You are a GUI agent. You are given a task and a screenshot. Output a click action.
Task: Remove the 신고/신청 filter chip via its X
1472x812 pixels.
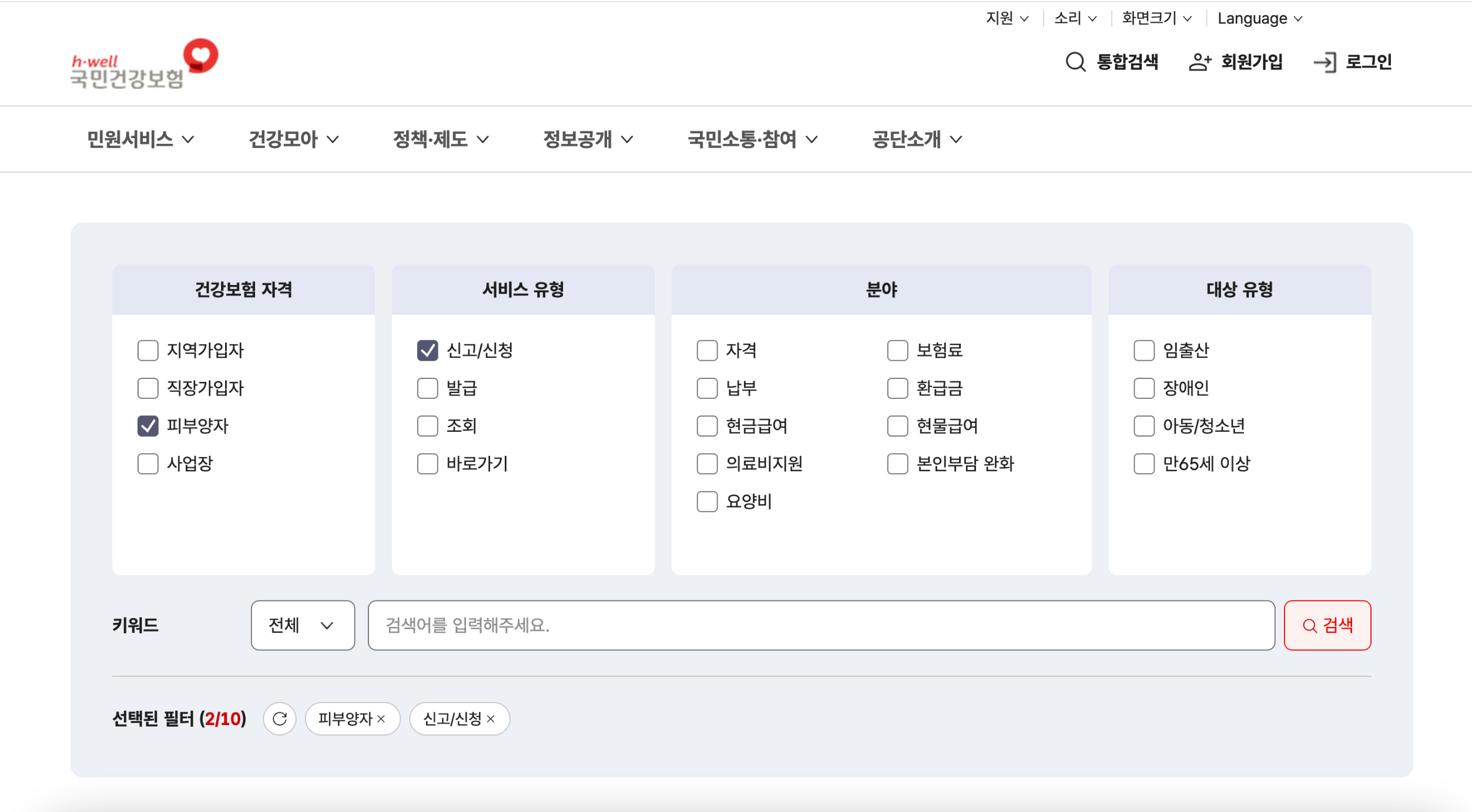click(492, 719)
